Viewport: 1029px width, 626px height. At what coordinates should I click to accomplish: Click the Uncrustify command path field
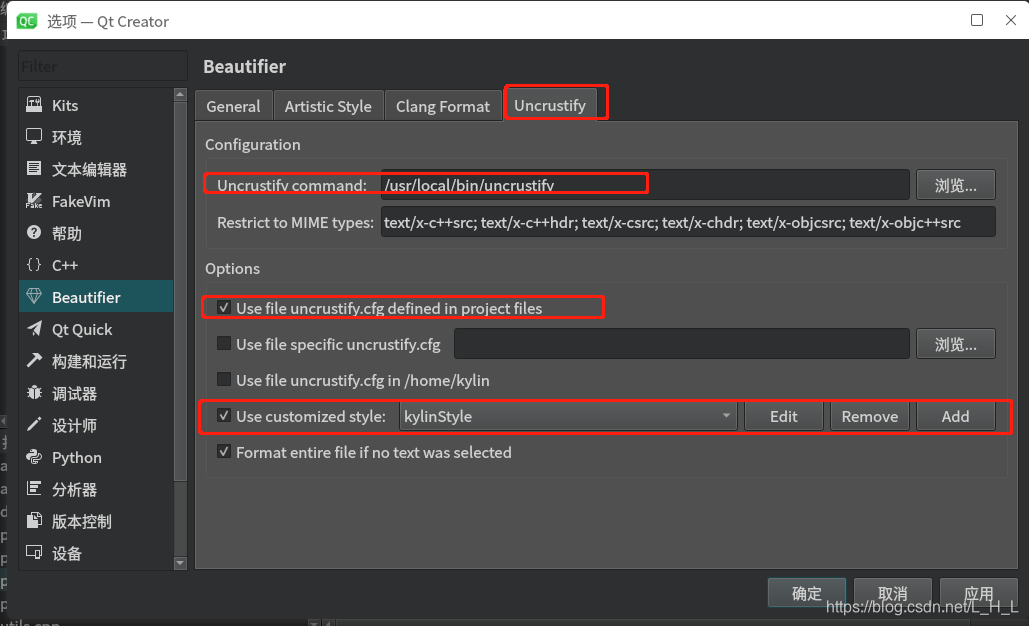coord(645,185)
